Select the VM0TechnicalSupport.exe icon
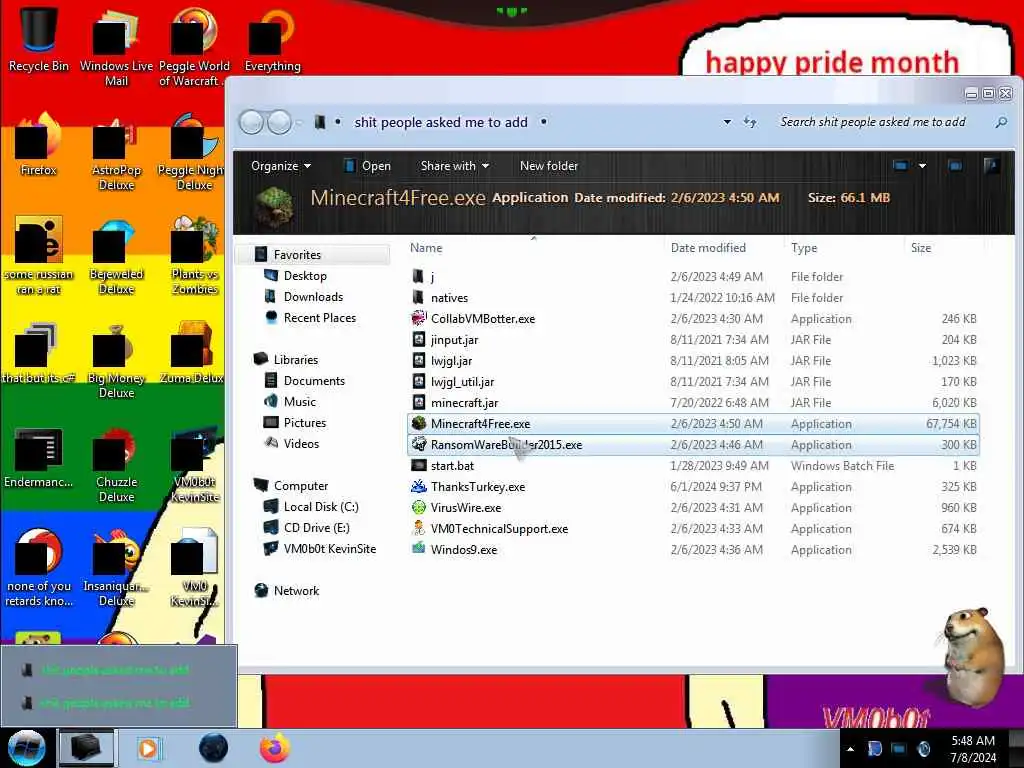The width and height of the screenshot is (1024, 768). coord(419,528)
